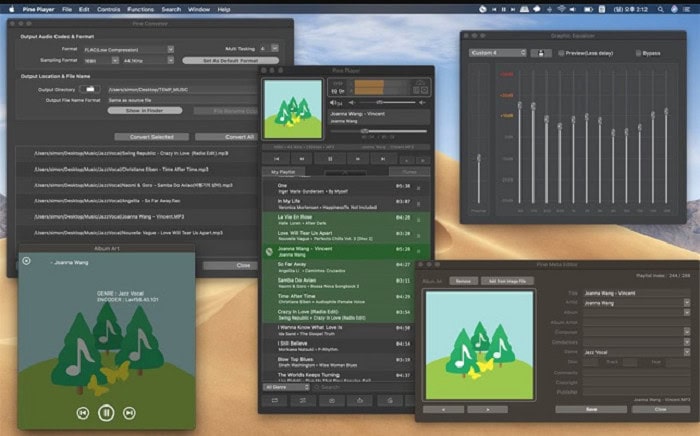The image size is (700, 436).
Task: Click the volume-down speaker icon
Action: tap(352, 103)
